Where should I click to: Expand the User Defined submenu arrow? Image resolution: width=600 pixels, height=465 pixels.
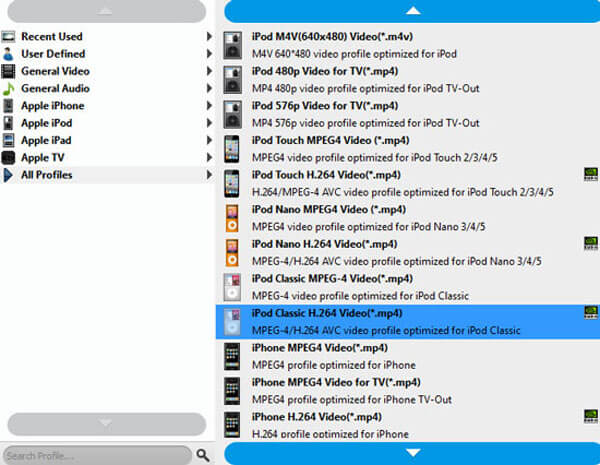[x=209, y=54]
